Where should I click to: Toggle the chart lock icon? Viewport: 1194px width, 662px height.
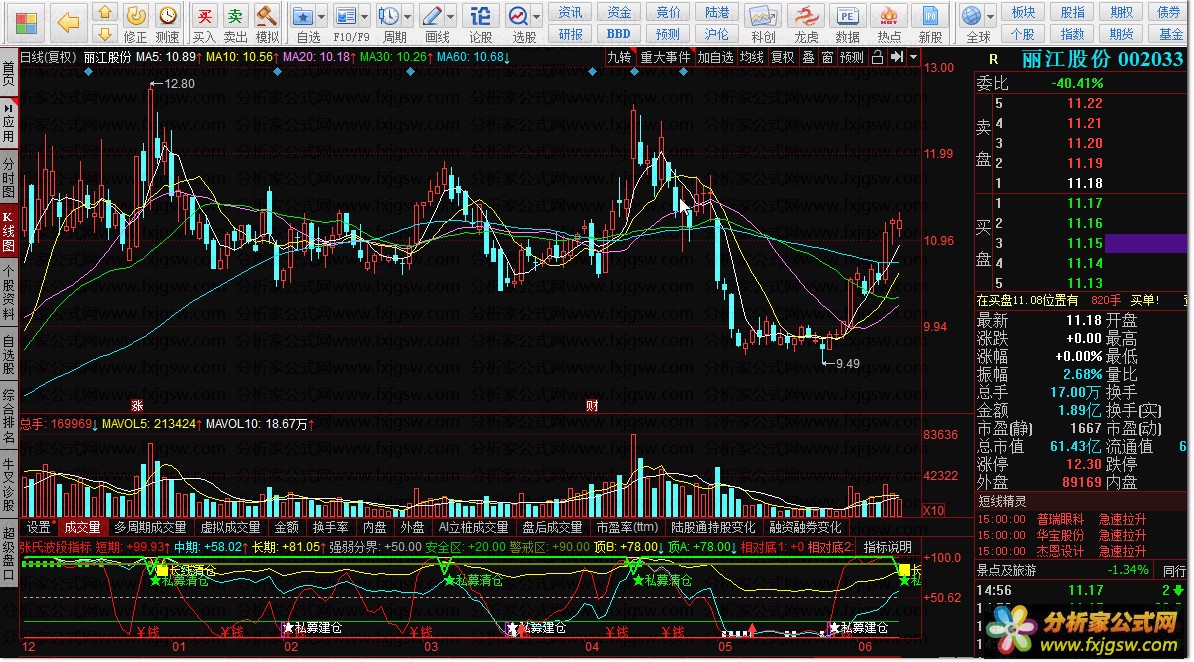pos(877,57)
